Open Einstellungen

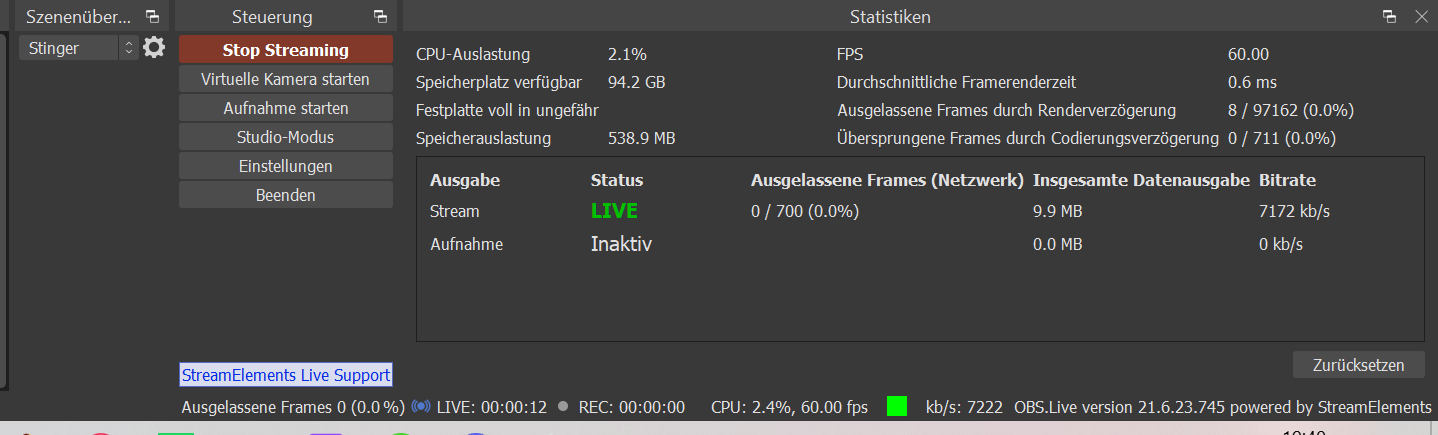click(285, 166)
